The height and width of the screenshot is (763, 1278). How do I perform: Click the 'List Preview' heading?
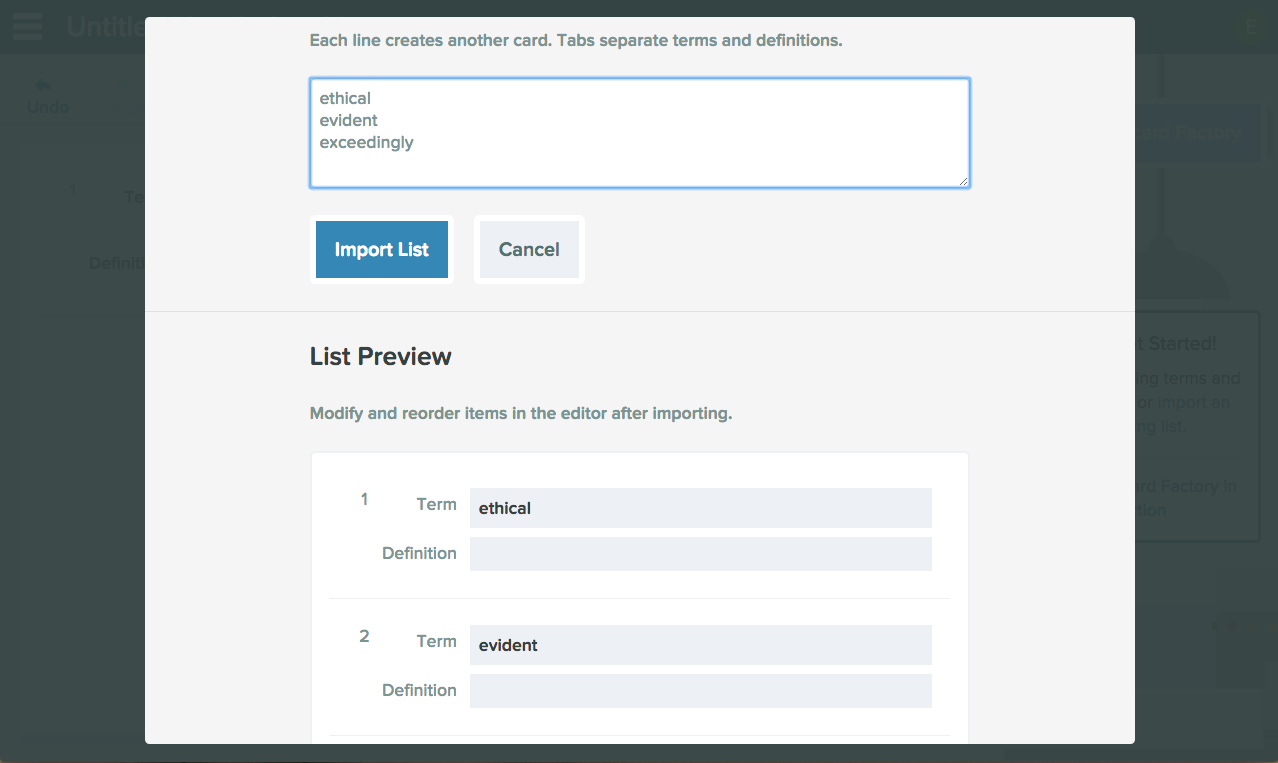[x=380, y=356]
